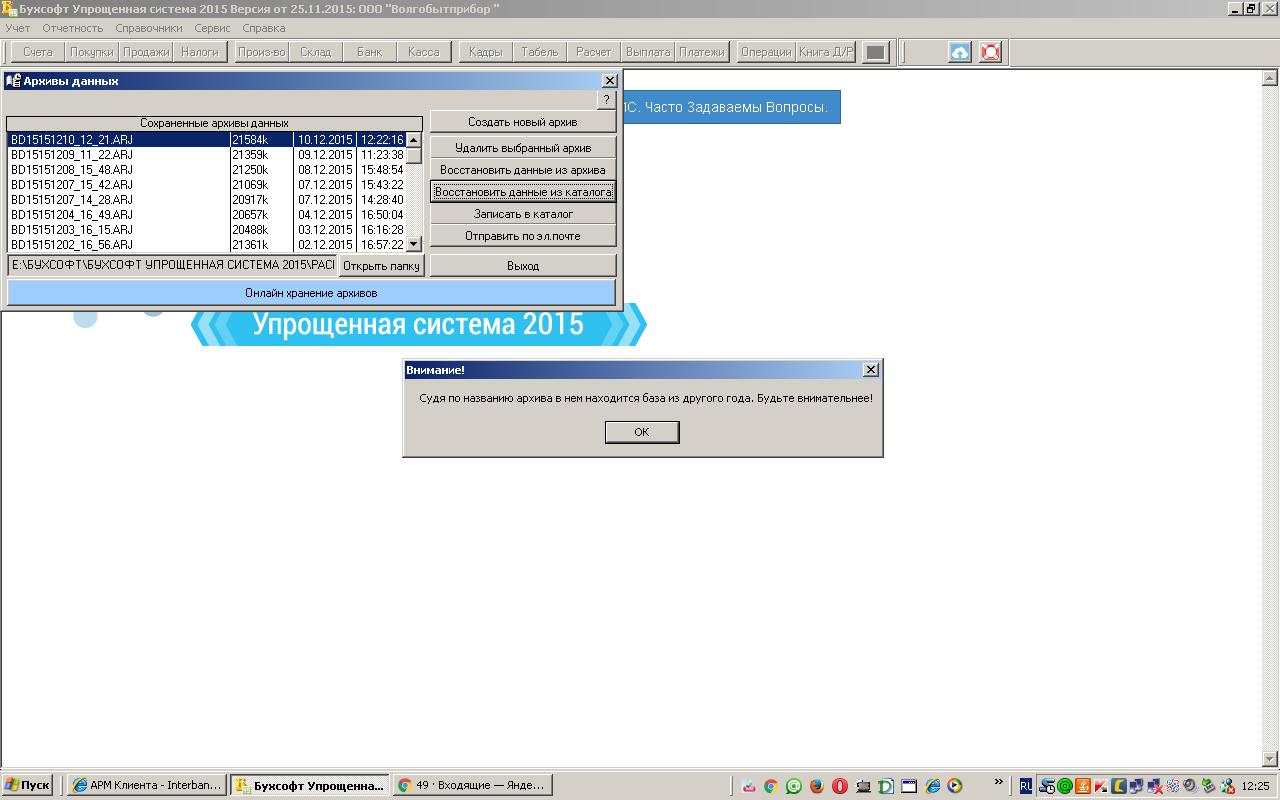Open the Банк toolbar section
Viewport: 1280px width, 800px height.
coord(369,52)
